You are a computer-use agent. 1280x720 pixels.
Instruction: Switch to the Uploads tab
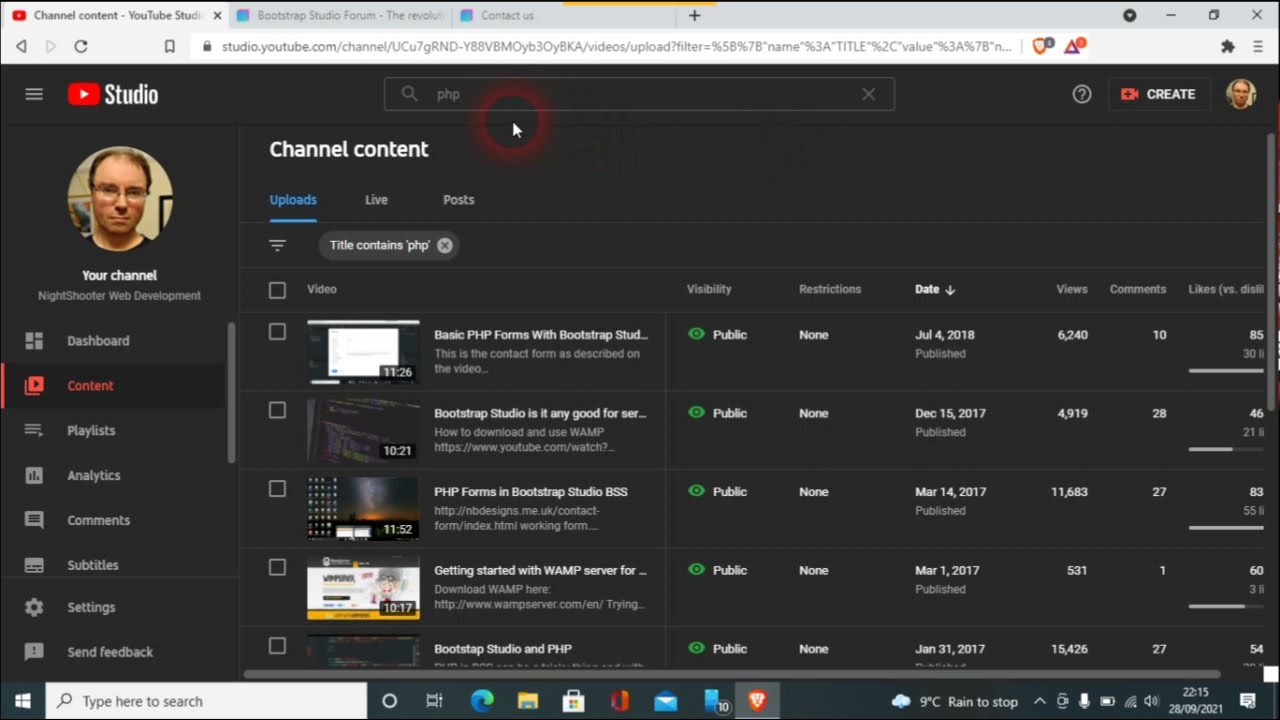click(293, 200)
